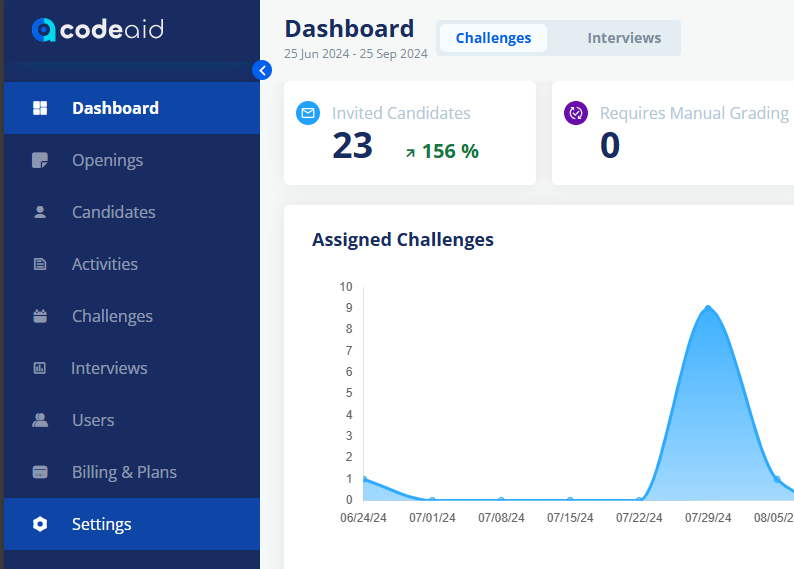This screenshot has width=794, height=569.
Task: Click the Interviews chart icon
Action: 39,368
